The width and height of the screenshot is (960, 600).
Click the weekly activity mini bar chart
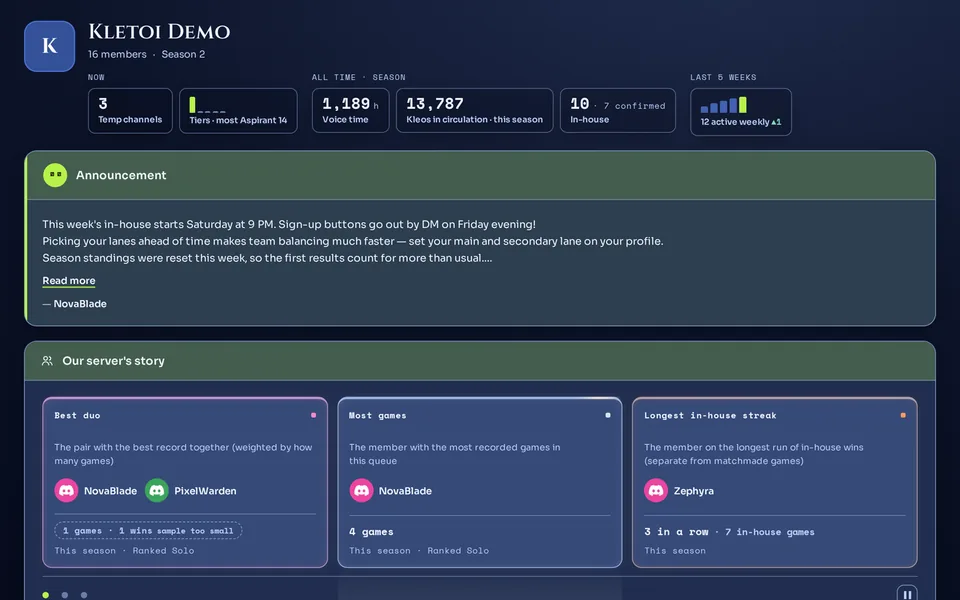coord(724,105)
